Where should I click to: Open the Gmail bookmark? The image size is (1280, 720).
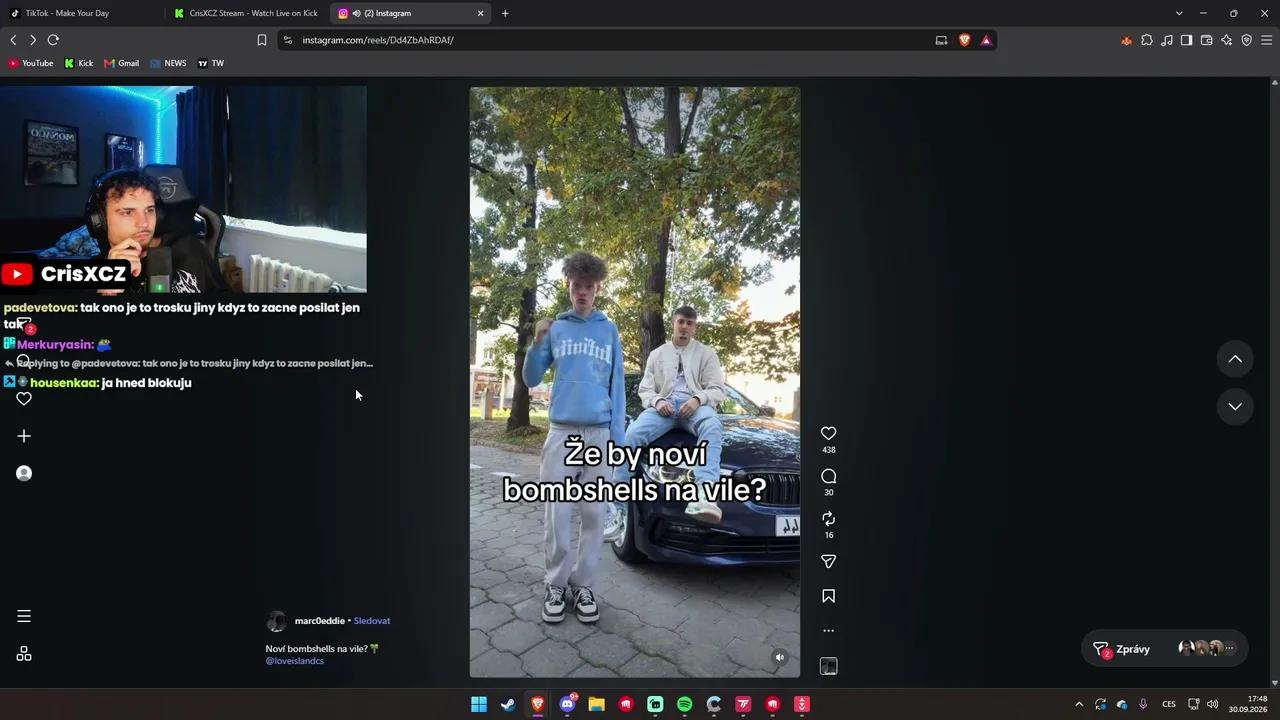(x=122, y=63)
